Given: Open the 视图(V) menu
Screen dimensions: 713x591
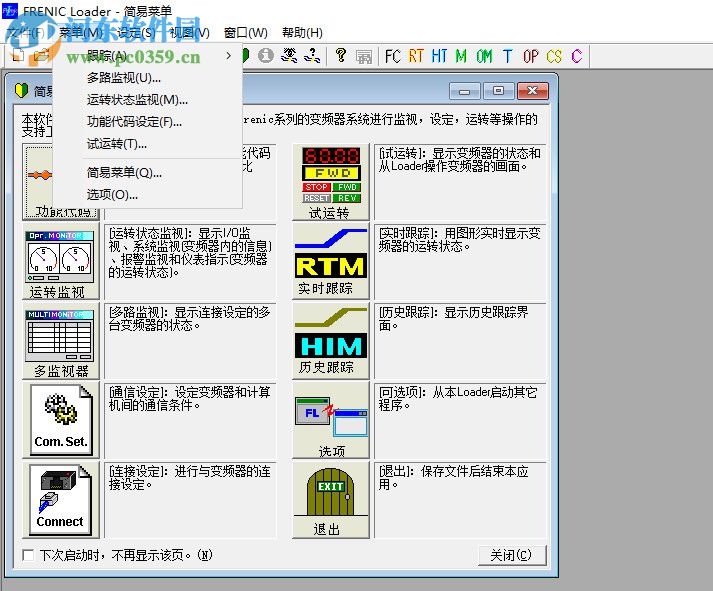Looking at the screenshot, I should point(189,33).
